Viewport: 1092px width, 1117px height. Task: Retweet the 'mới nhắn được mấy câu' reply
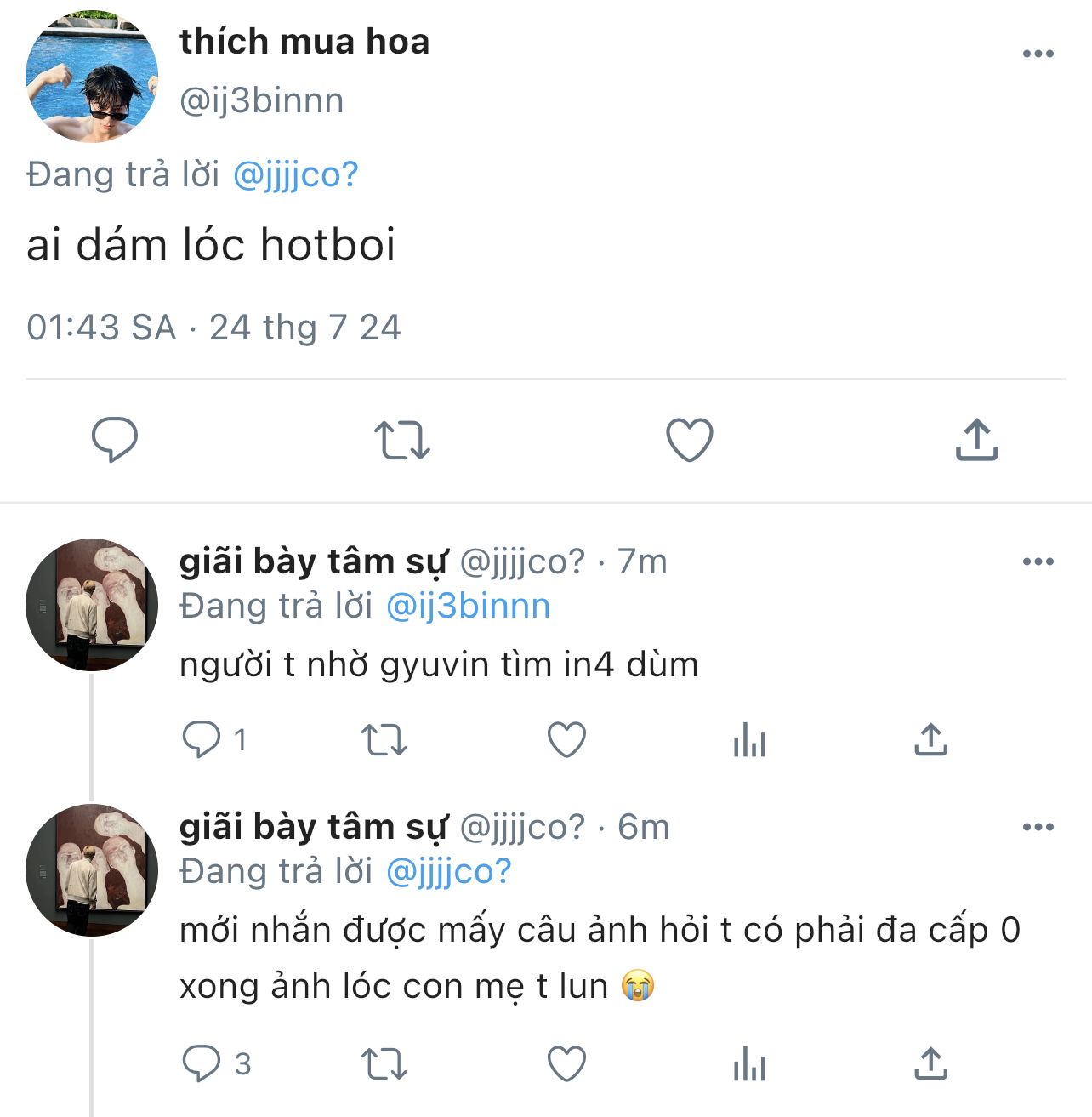pos(384,1063)
